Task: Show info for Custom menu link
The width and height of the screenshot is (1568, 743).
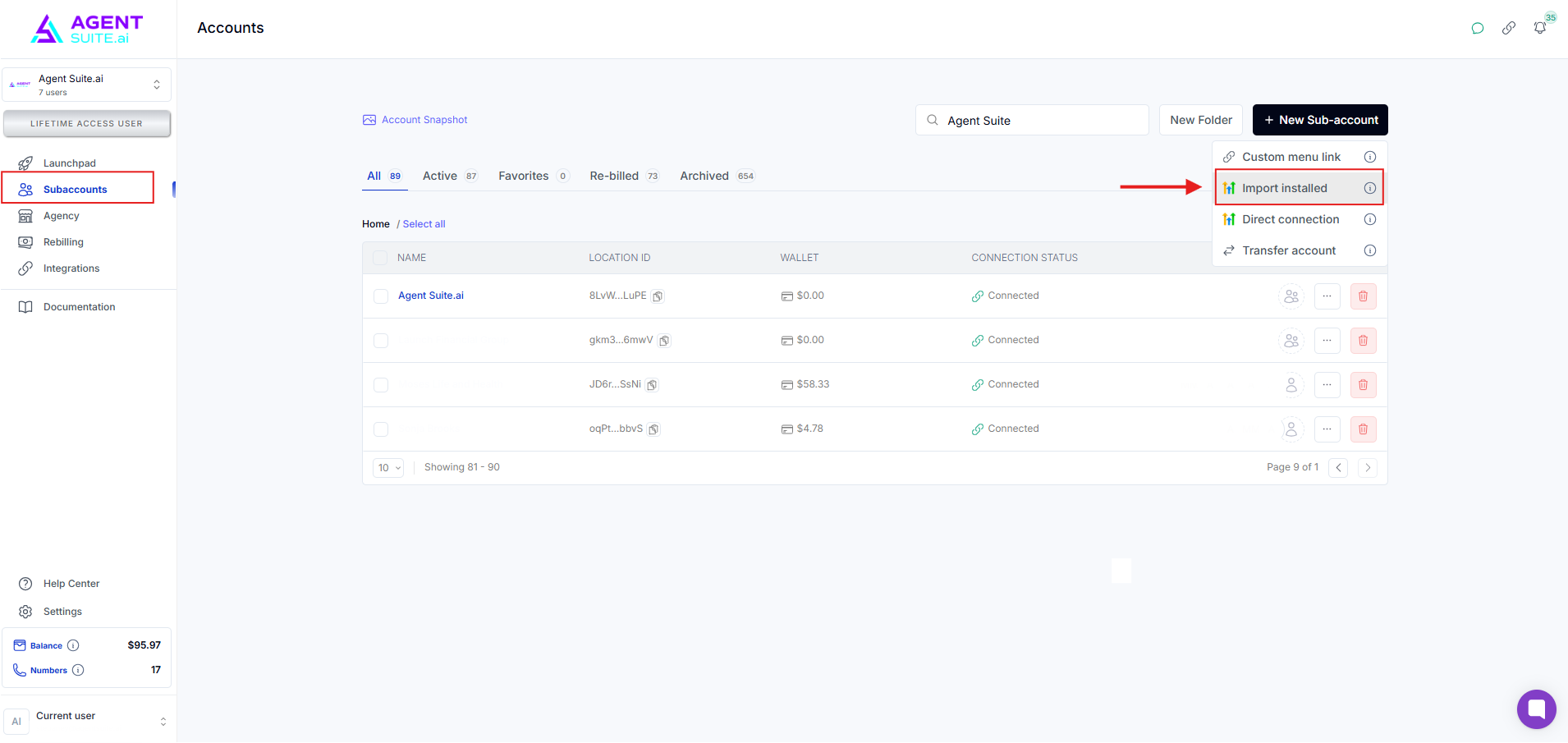Action: pyautogui.click(x=1370, y=157)
